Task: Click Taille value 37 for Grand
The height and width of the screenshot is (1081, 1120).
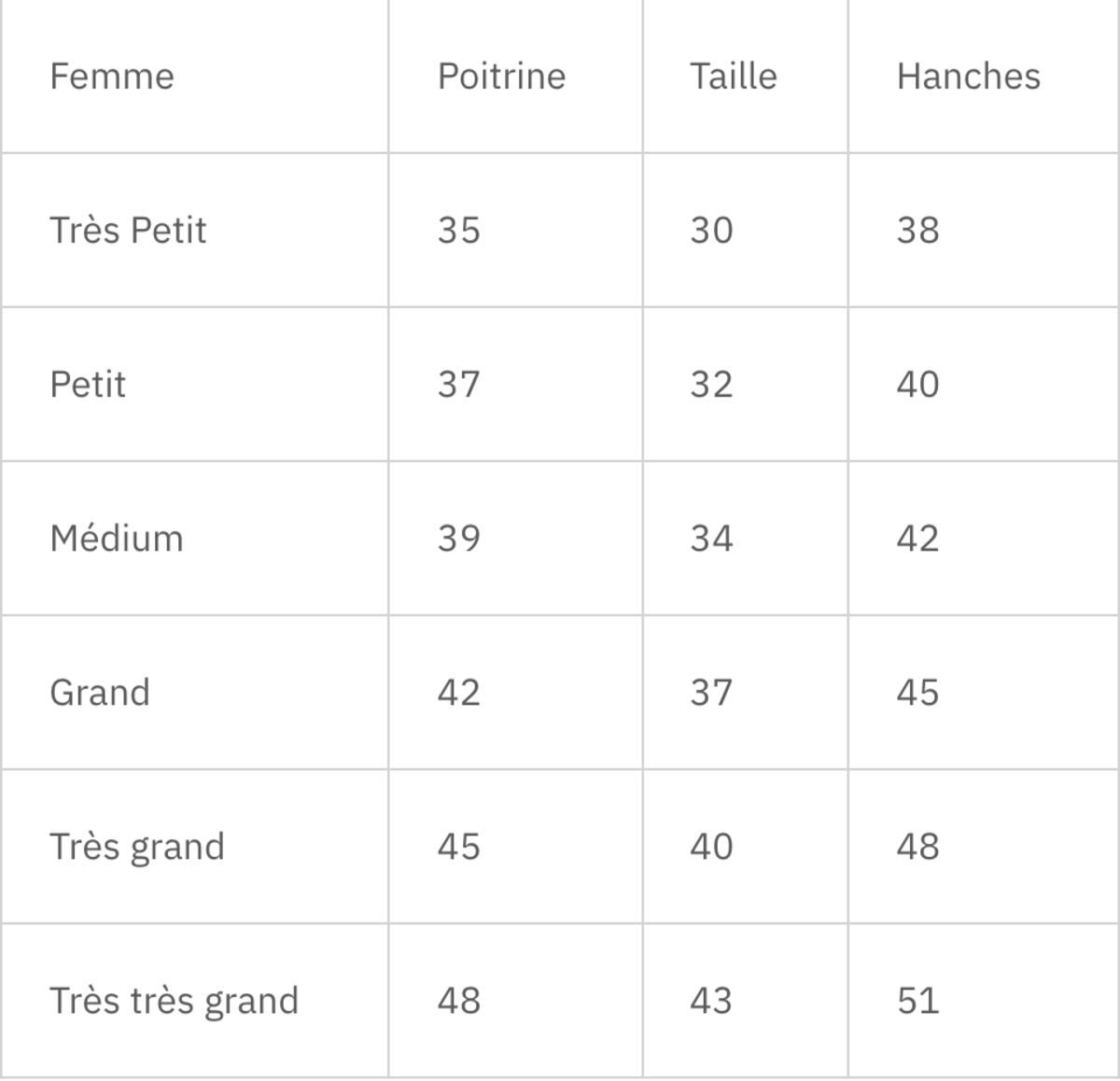Action: [x=711, y=693]
